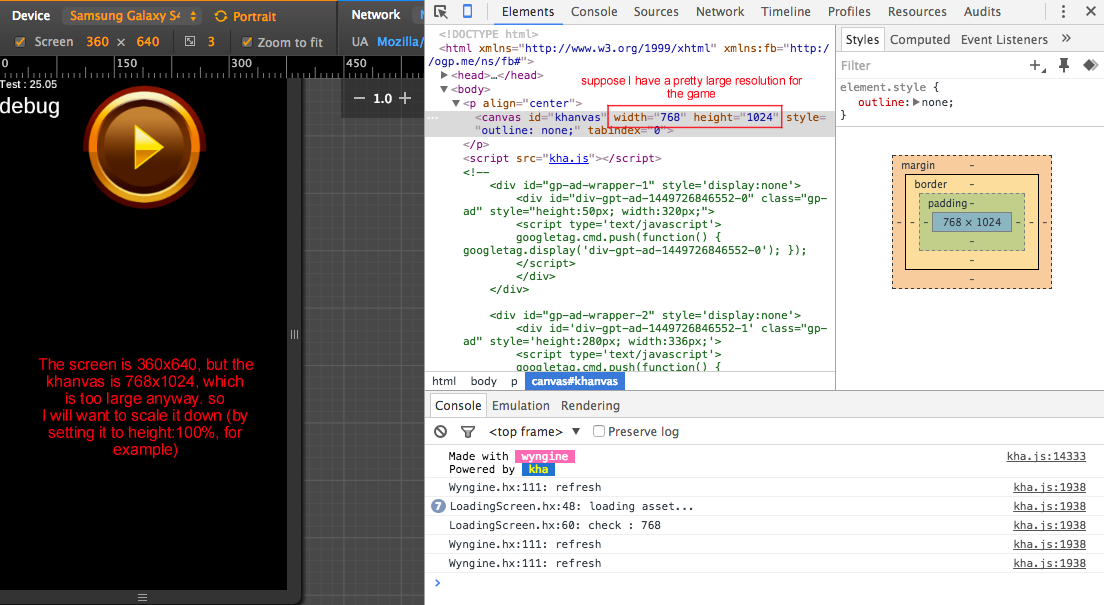Switch to the Network tab

pyautogui.click(x=720, y=11)
